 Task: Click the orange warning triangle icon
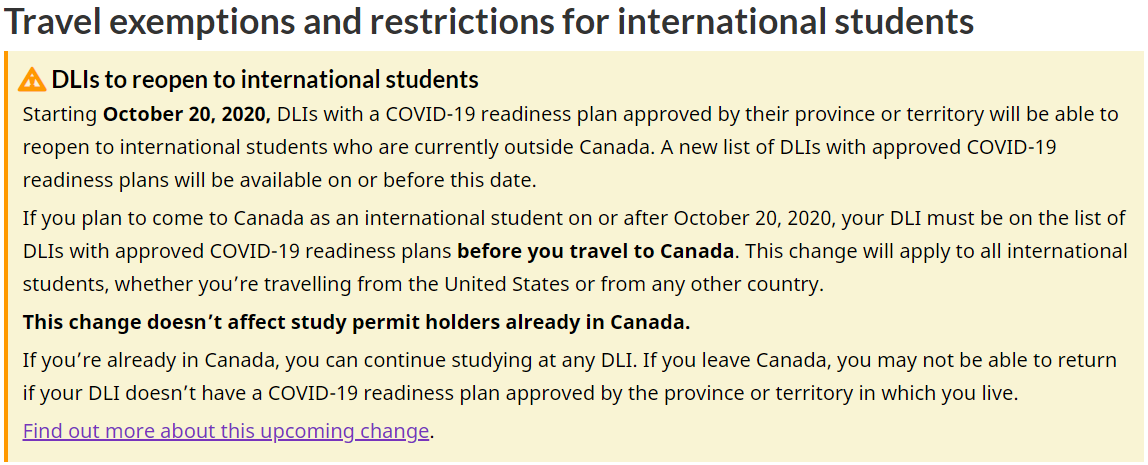coord(32,79)
